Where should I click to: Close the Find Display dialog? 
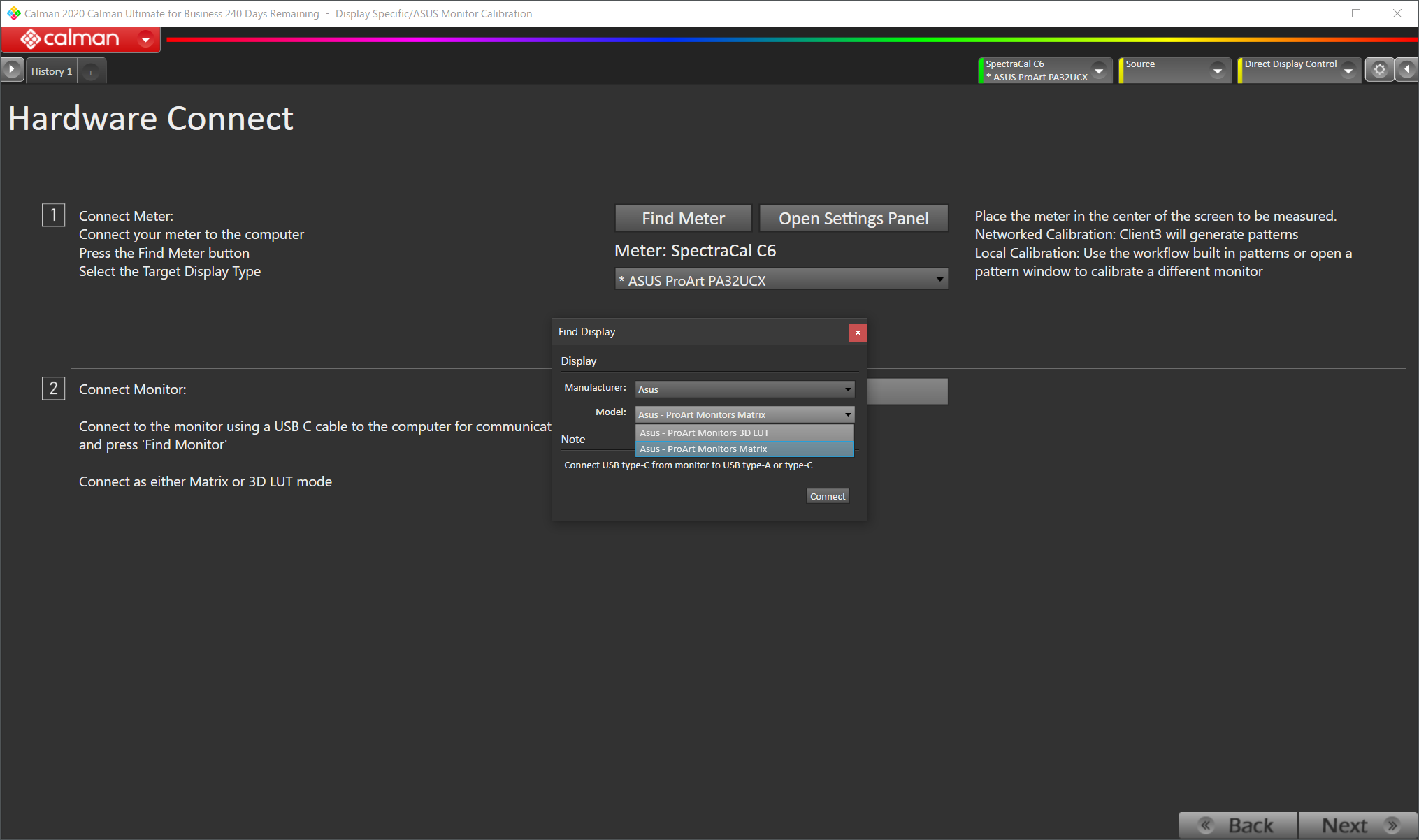[858, 333]
